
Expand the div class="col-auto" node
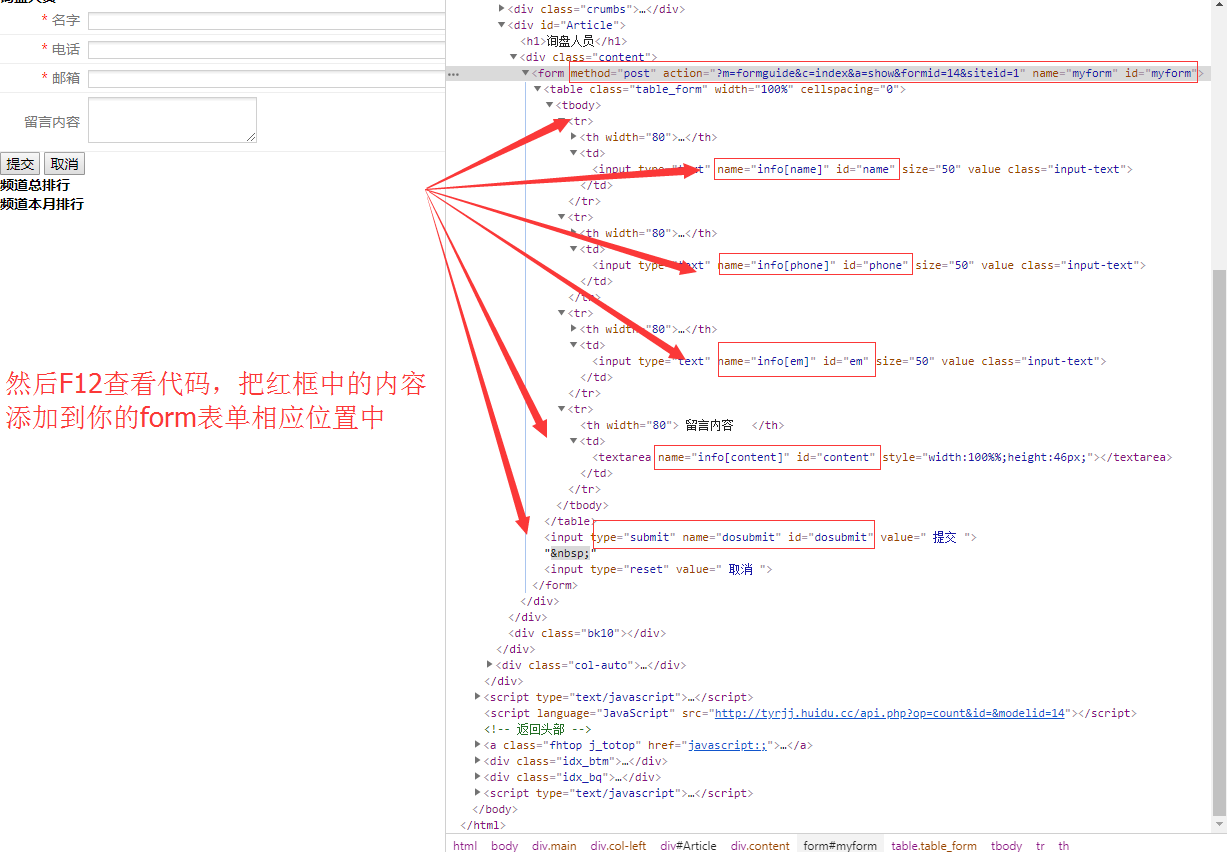pos(489,665)
